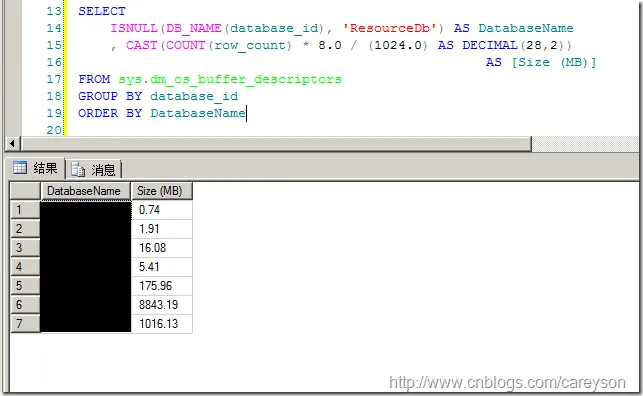Select row header number 7
This screenshot has height=396, width=643.
tap(25, 324)
